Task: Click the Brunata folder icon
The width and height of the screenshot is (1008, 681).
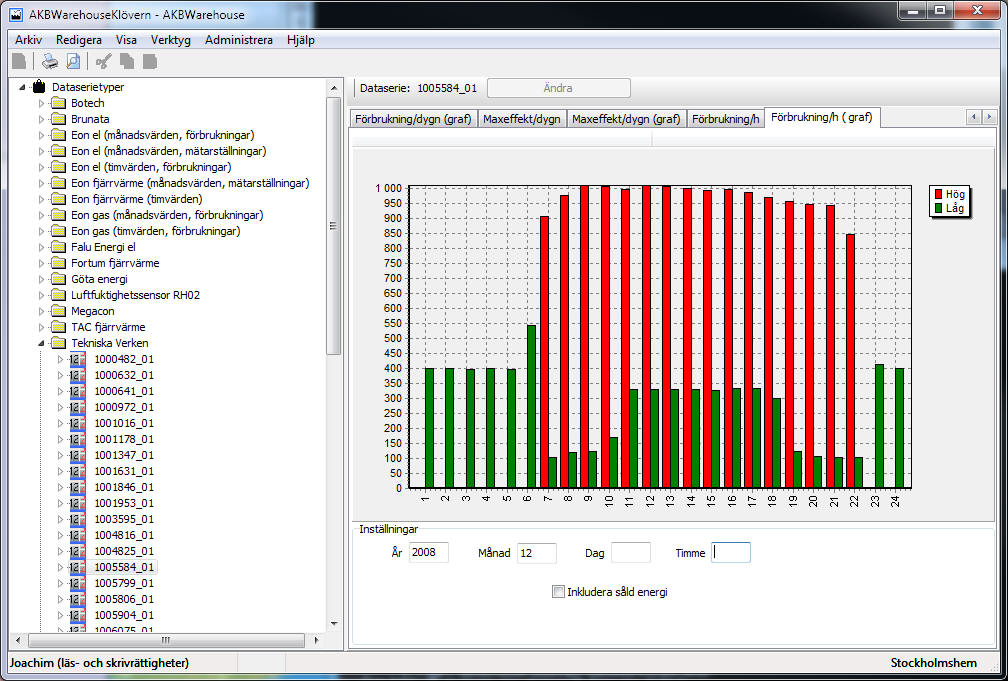Action: [x=58, y=119]
